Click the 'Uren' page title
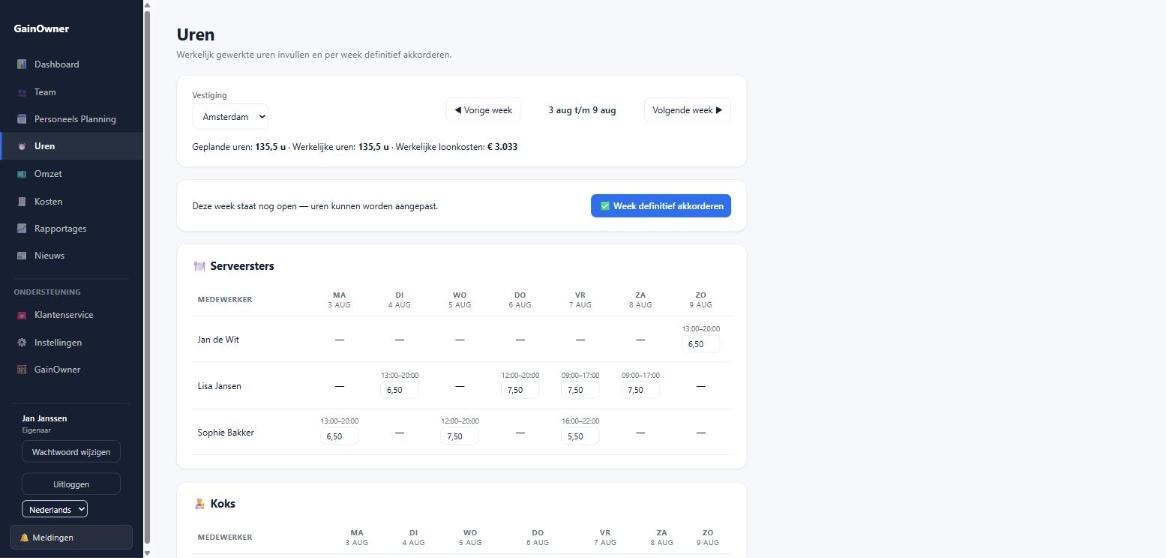The width and height of the screenshot is (1166, 558). (x=196, y=35)
